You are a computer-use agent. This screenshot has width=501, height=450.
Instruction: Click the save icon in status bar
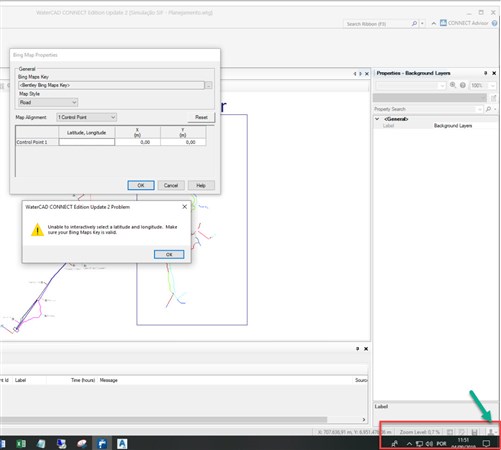(x=475, y=432)
